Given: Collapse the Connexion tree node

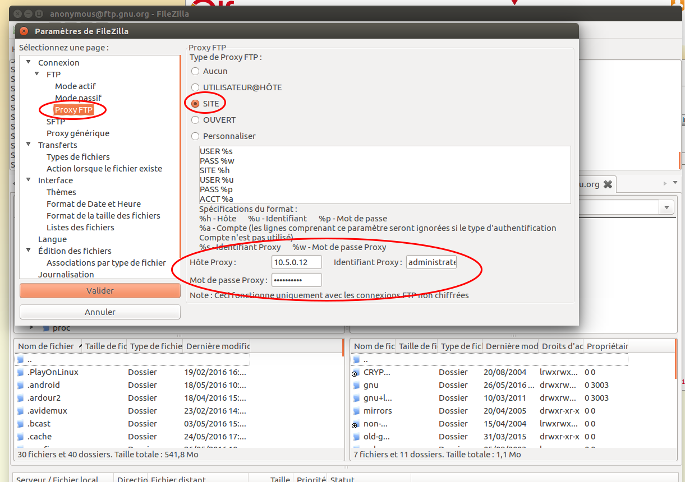Looking at the screenshot, I should (28, 63).
